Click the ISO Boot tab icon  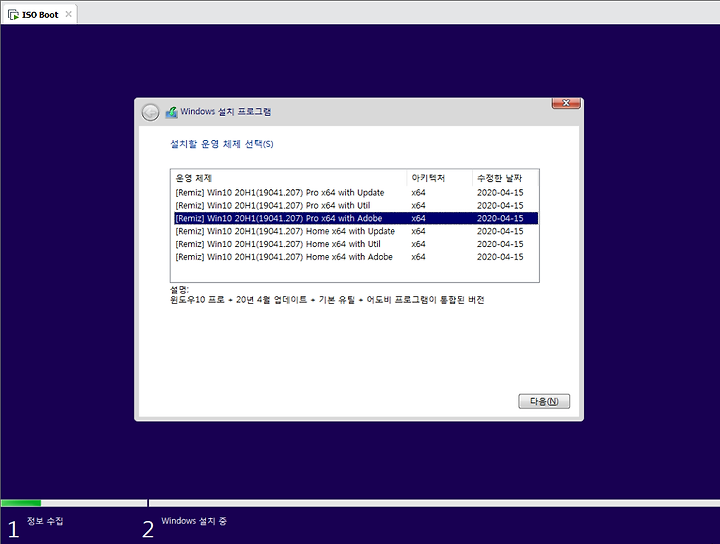coord(13,15)
